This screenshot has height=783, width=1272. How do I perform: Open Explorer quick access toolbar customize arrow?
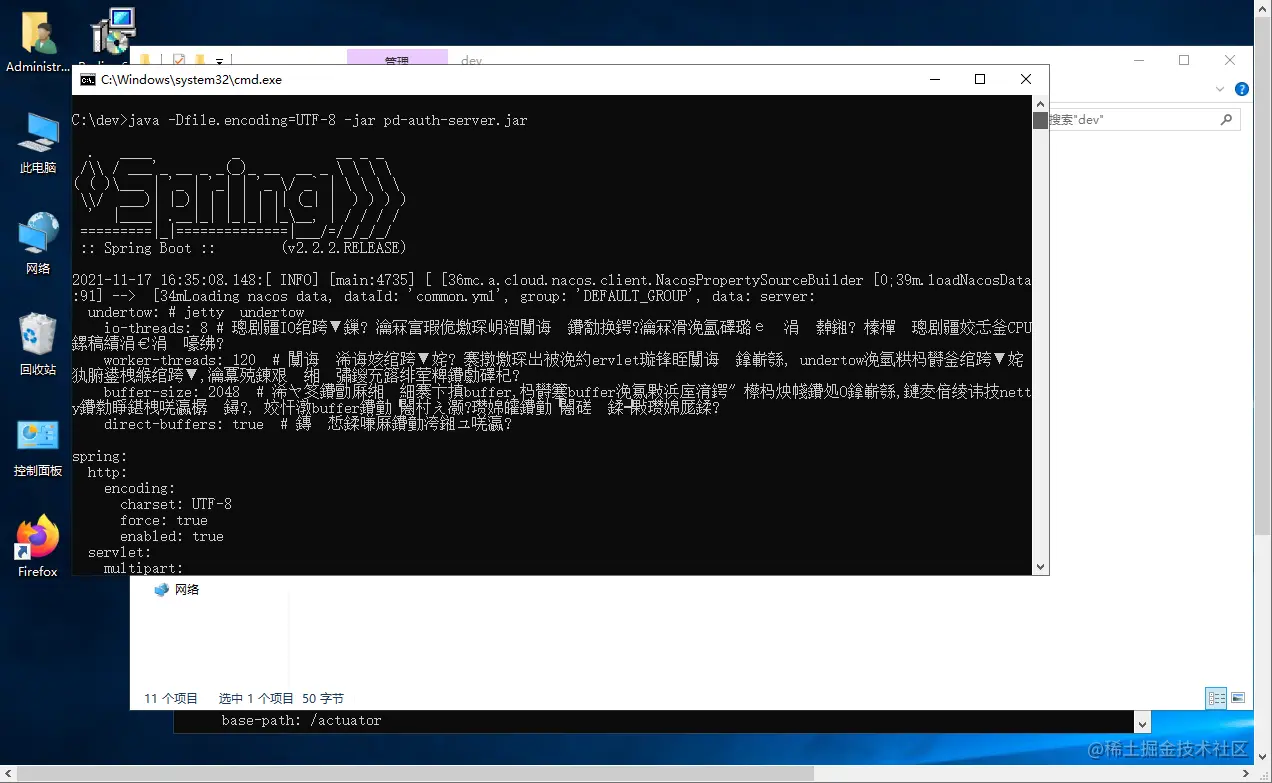(220, 61)
